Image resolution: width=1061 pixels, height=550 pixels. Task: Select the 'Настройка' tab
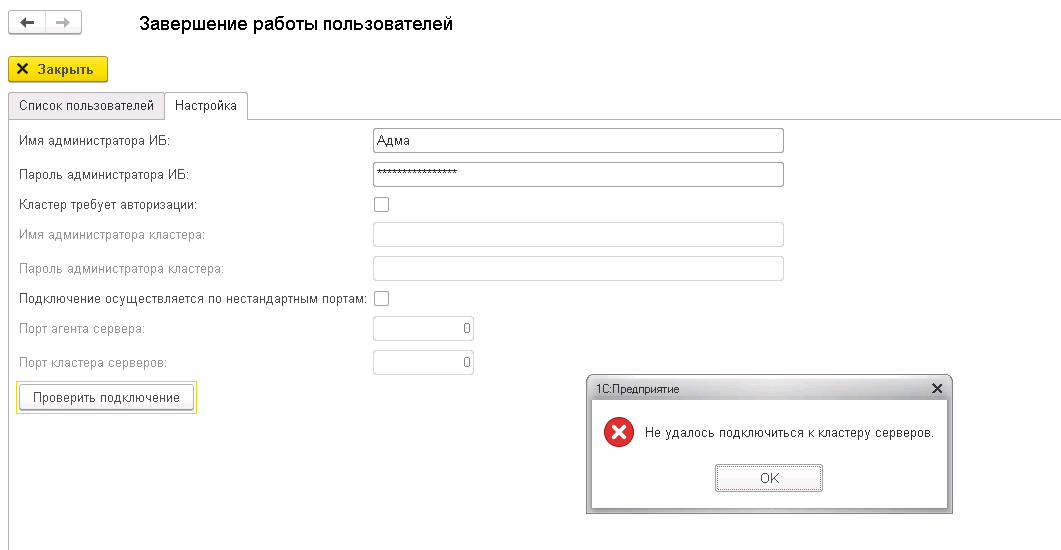206,106
